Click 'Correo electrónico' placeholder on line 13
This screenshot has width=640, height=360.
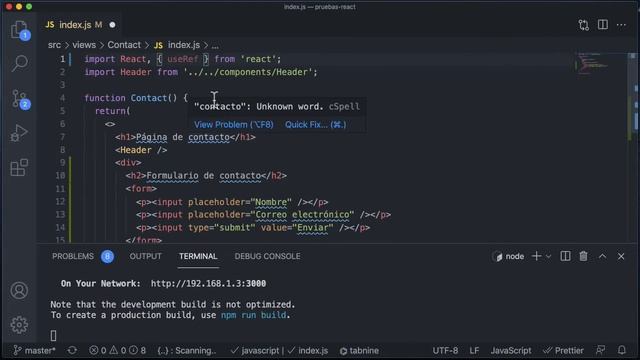click(302, 215)
